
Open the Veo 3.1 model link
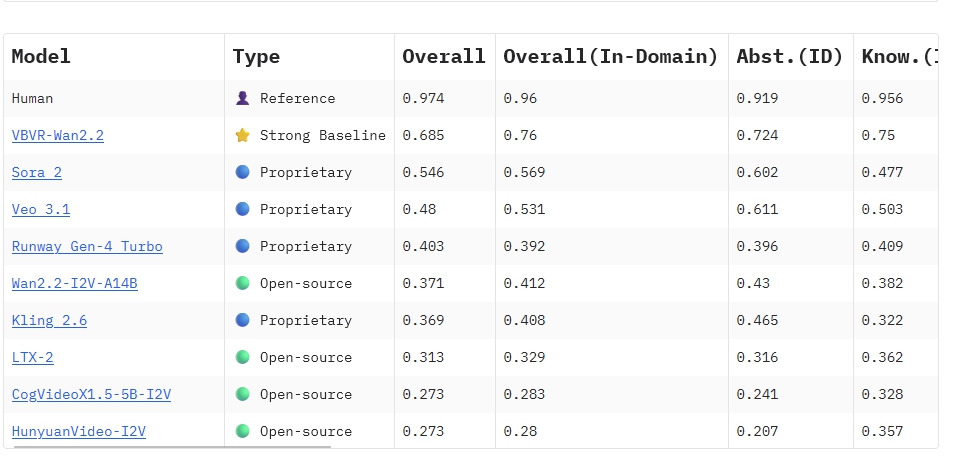pyautogui.click(x=41, y=209)
